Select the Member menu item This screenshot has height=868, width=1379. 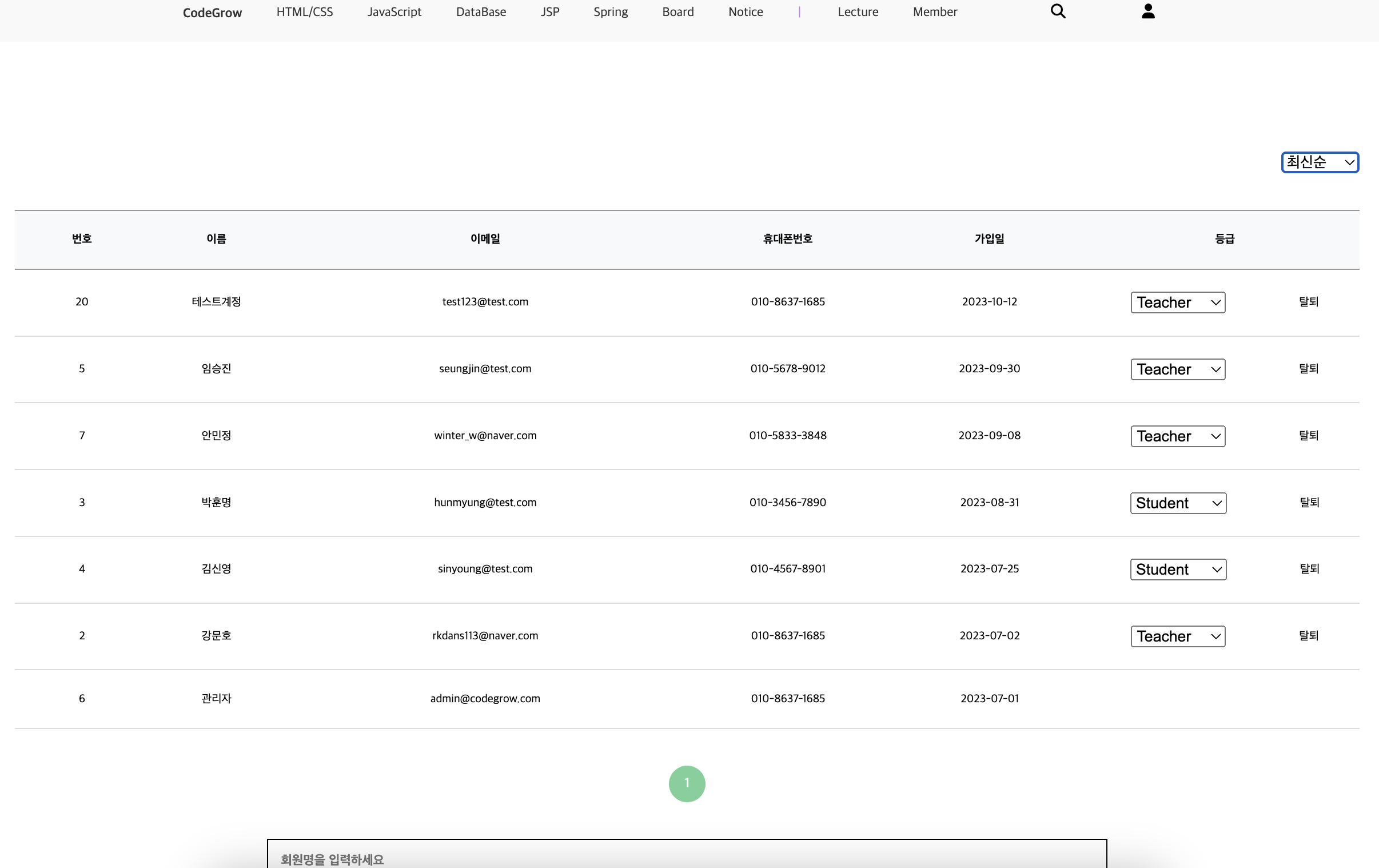[x=935, y=11]
